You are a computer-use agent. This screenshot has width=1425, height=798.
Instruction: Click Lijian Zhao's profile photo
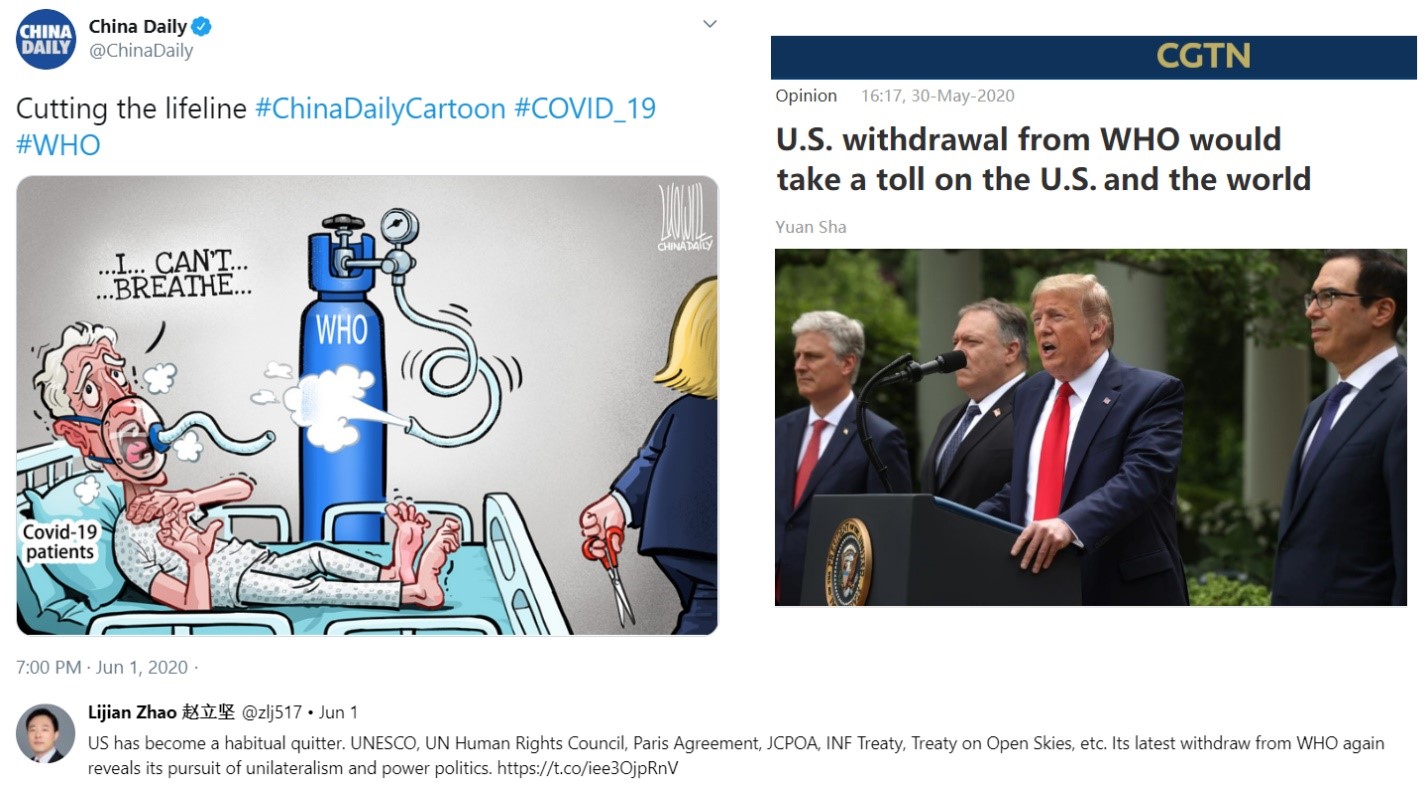(45, 734)
